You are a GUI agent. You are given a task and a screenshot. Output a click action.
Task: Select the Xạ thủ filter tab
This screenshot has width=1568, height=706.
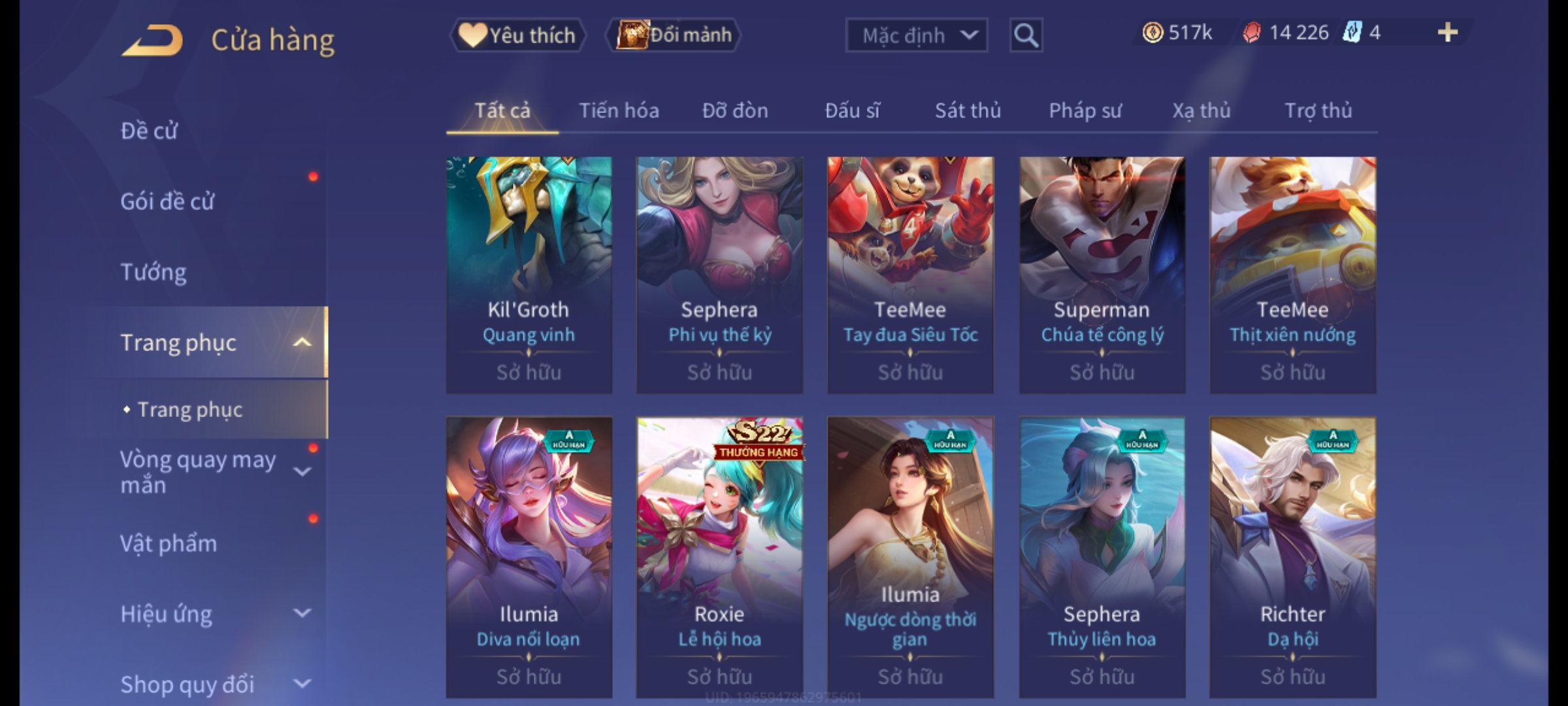click(1201, 110)
